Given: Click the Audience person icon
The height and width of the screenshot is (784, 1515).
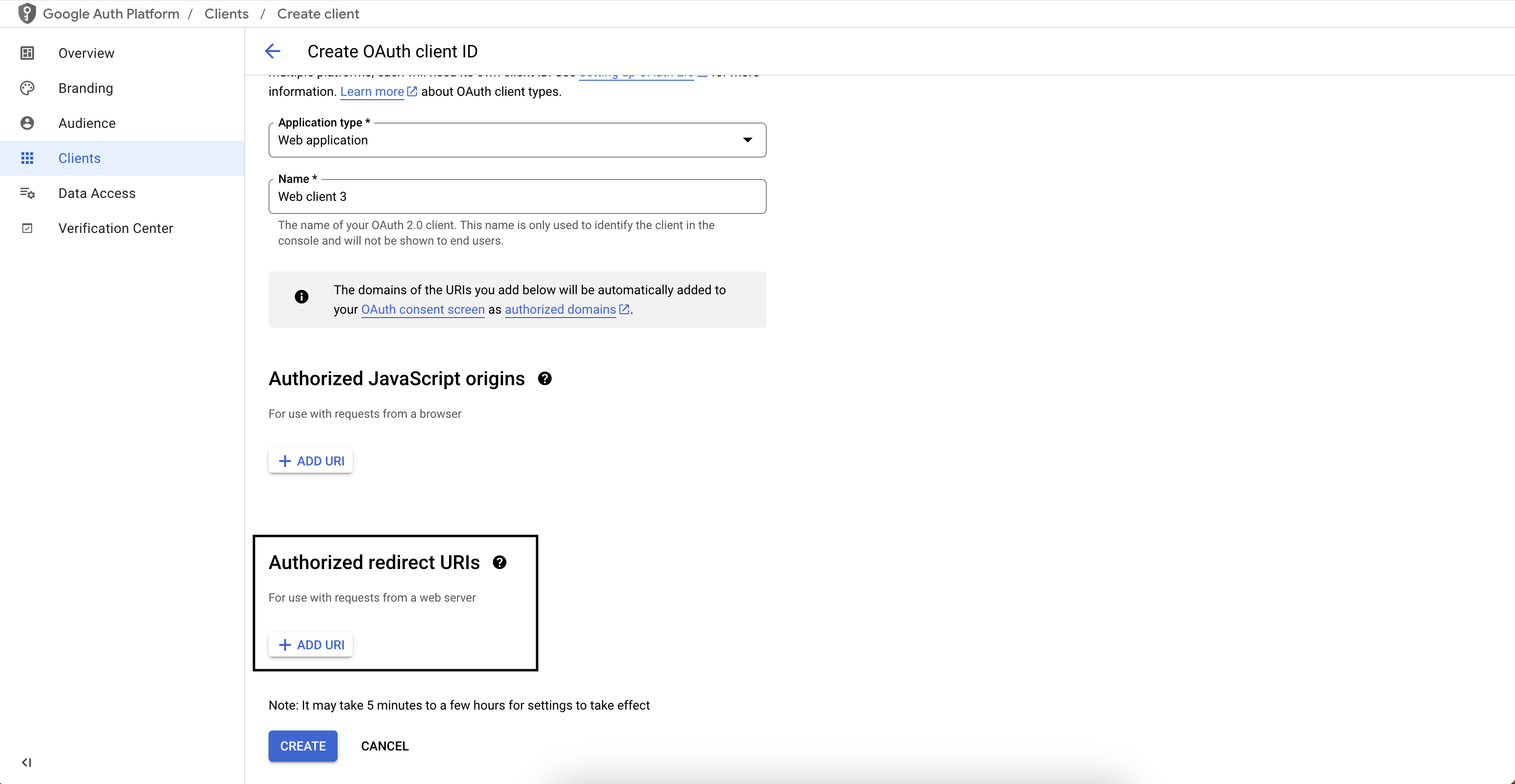Looking at the screenshot, I should [28, 123].
